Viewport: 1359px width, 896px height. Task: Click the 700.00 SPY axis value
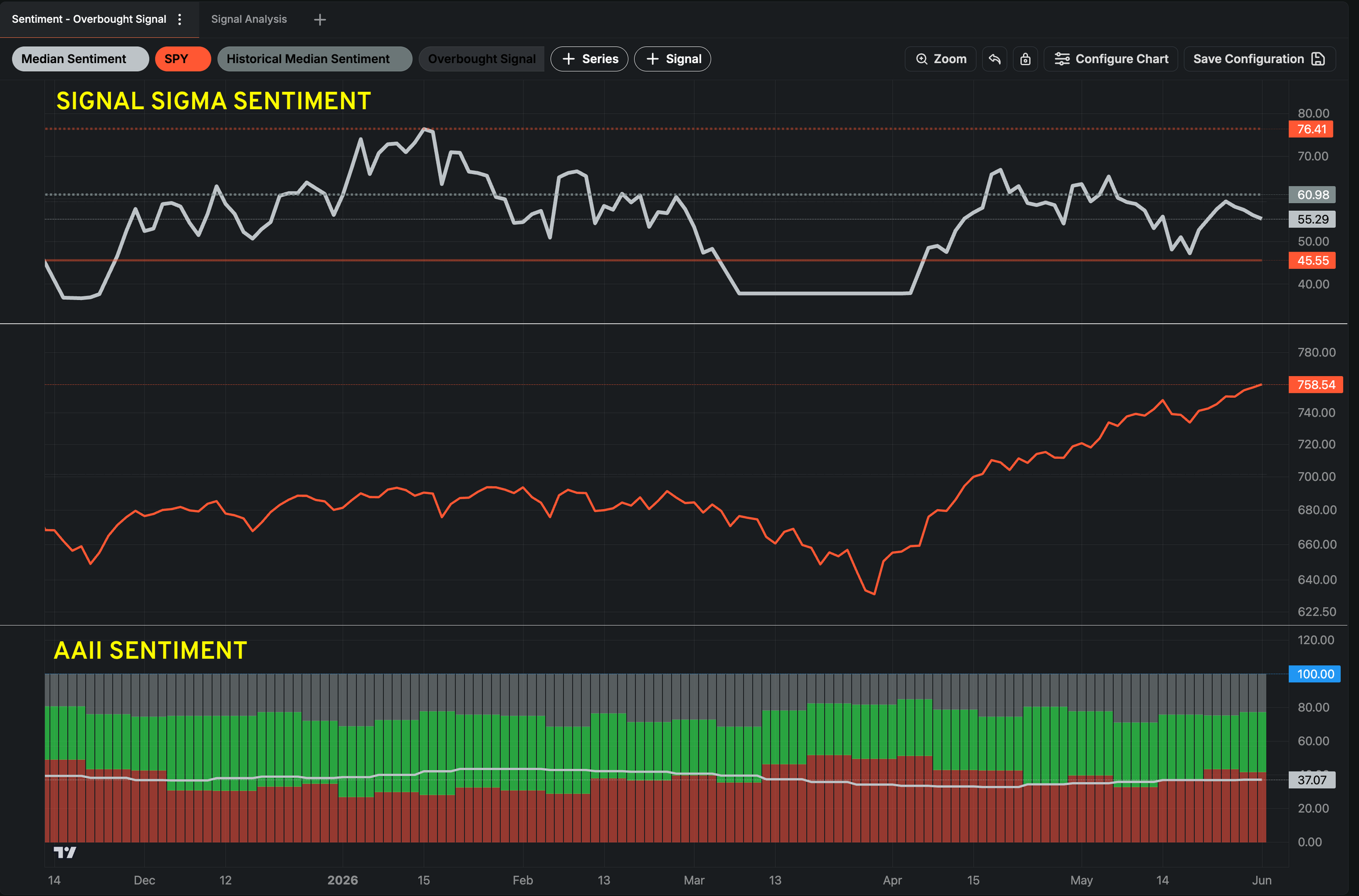click(x=1317, y=477)
